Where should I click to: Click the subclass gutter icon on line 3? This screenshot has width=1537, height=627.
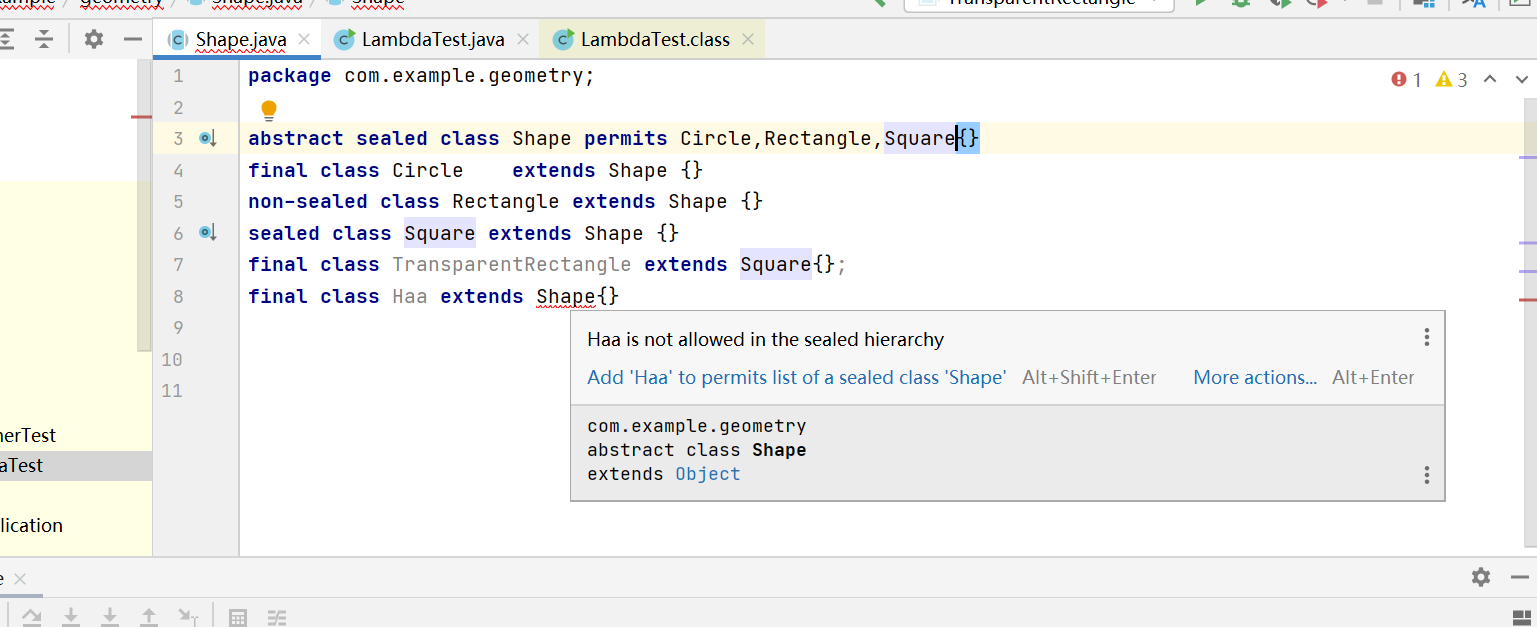208,139
